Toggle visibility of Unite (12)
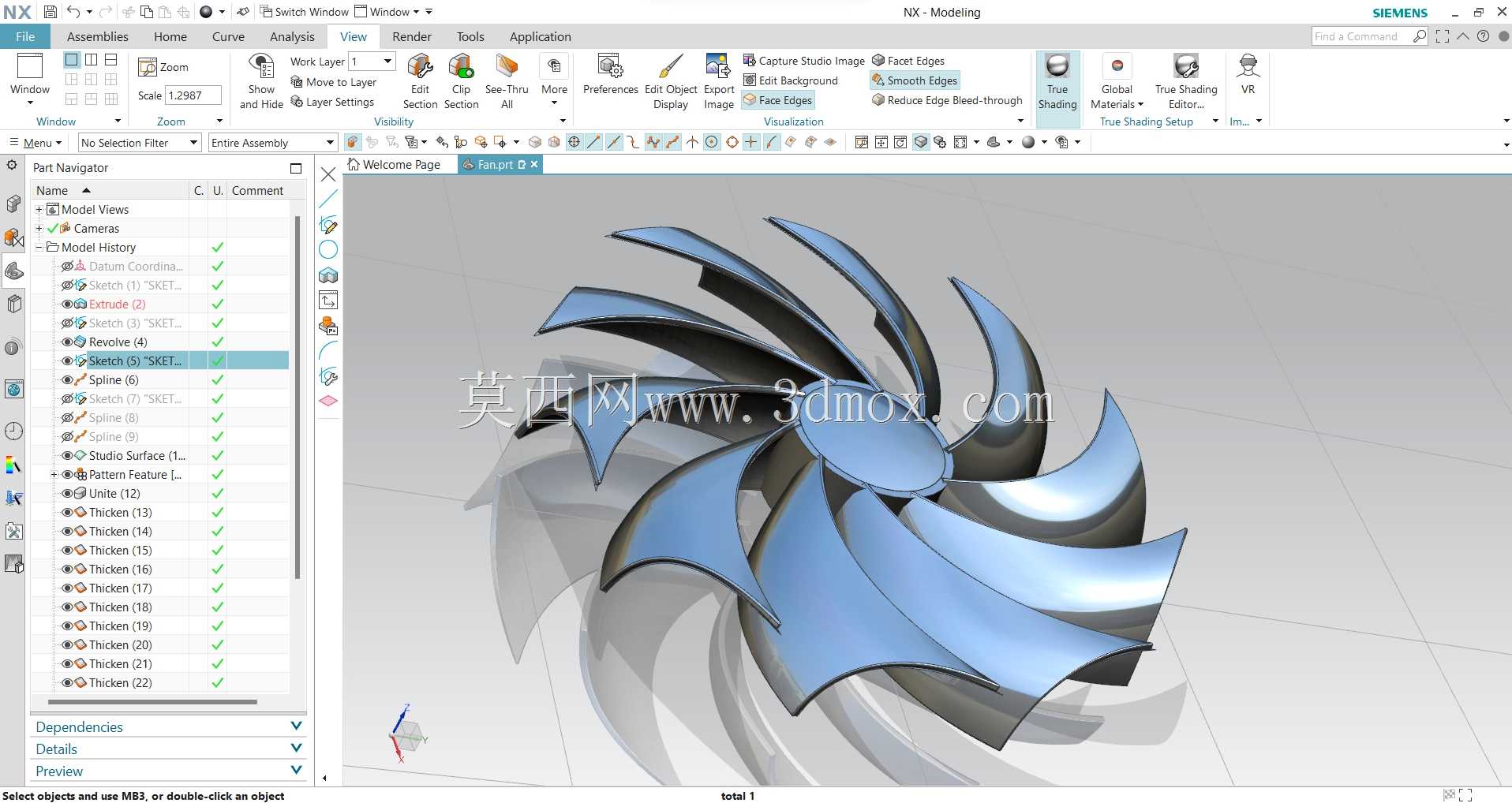Viewport: 1512px width, 803px height. (67, 494)
